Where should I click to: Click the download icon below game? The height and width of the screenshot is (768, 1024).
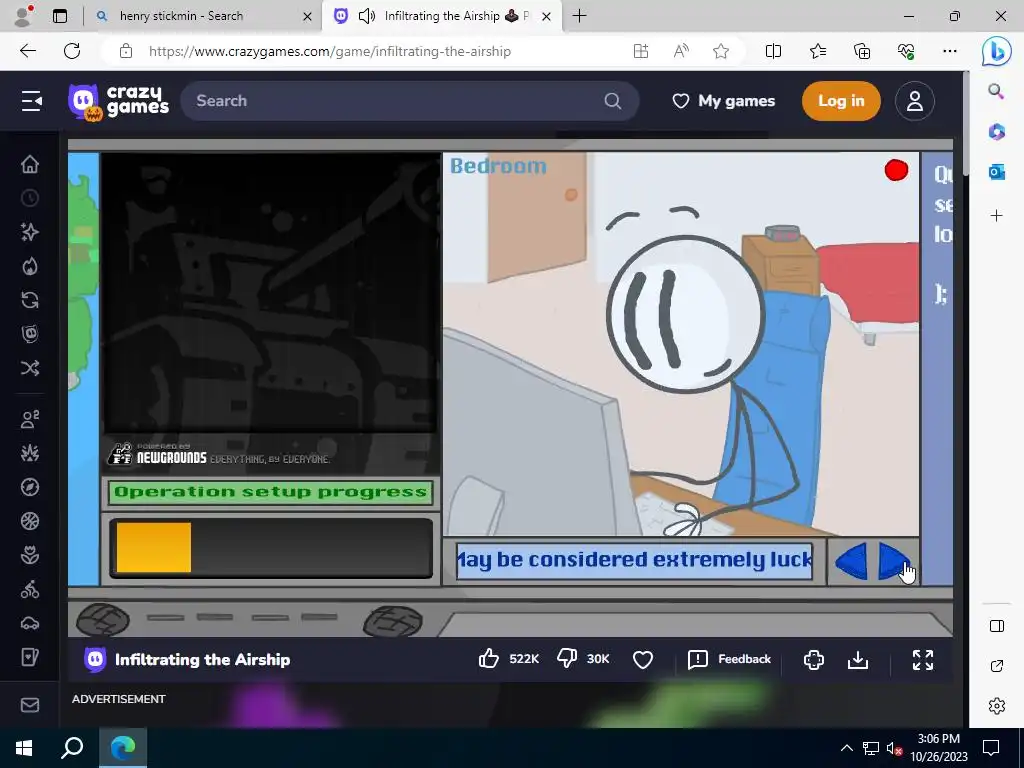[x=857, y=660]
